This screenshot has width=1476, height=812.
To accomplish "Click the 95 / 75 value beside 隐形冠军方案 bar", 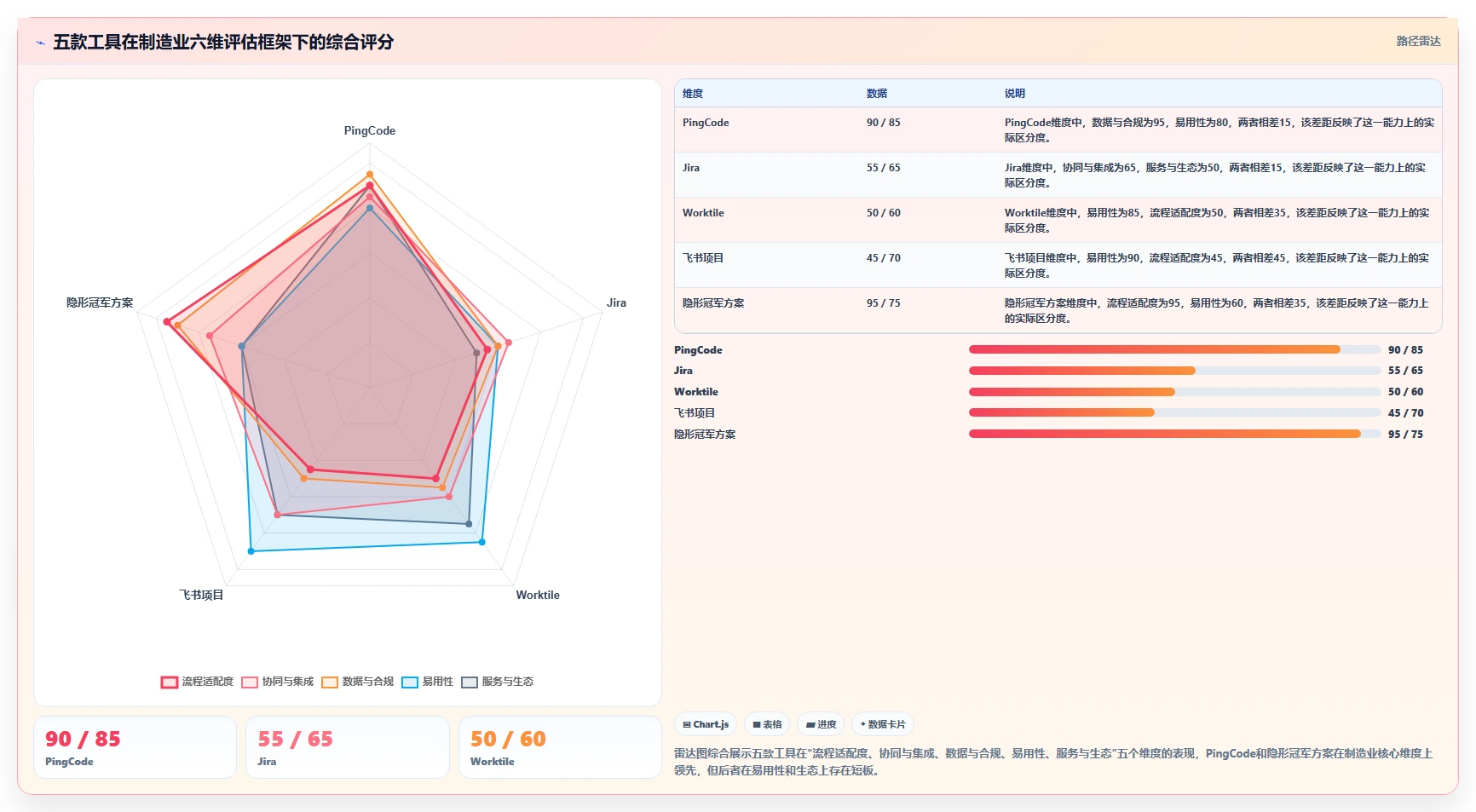I will coord(1405,435).
